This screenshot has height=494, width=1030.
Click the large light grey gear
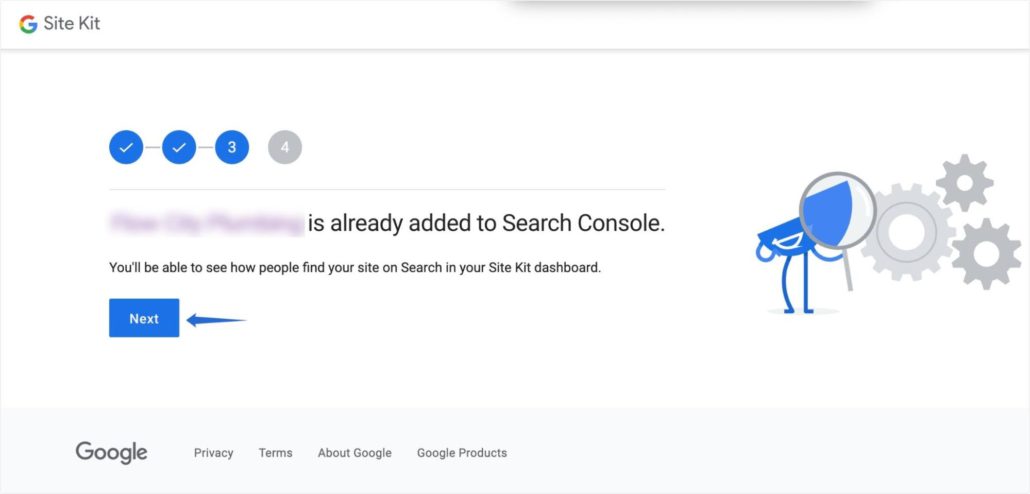point(907,232)
